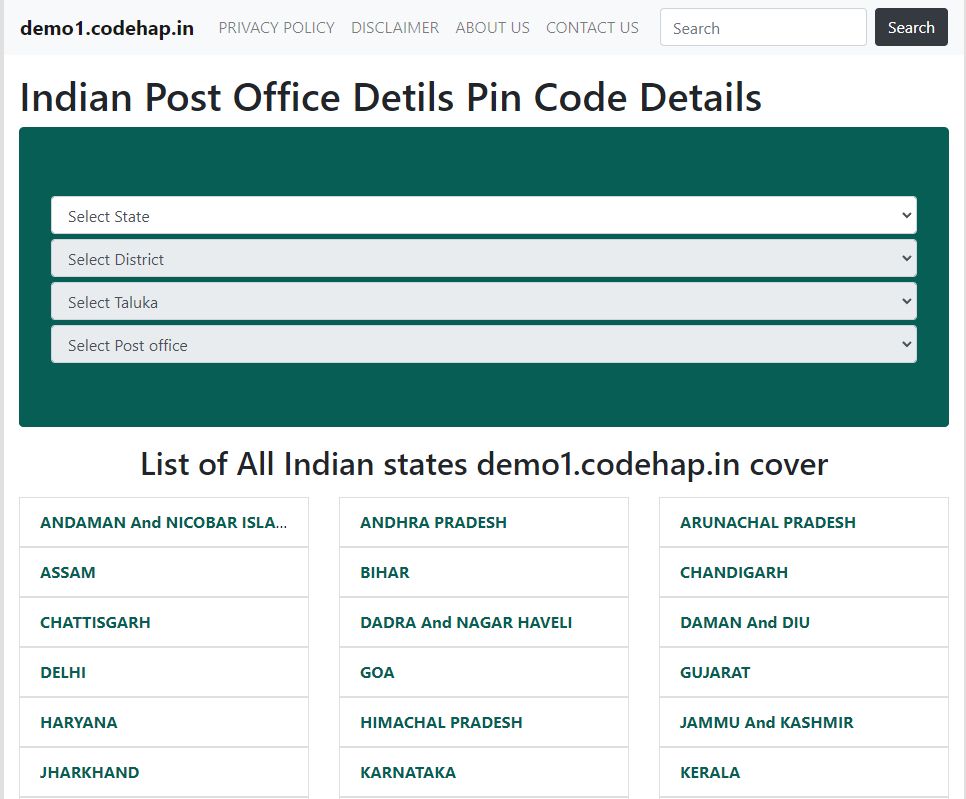Expand the Select Post office dropdown
The image size is (966, 799).
tap(483, 345)
